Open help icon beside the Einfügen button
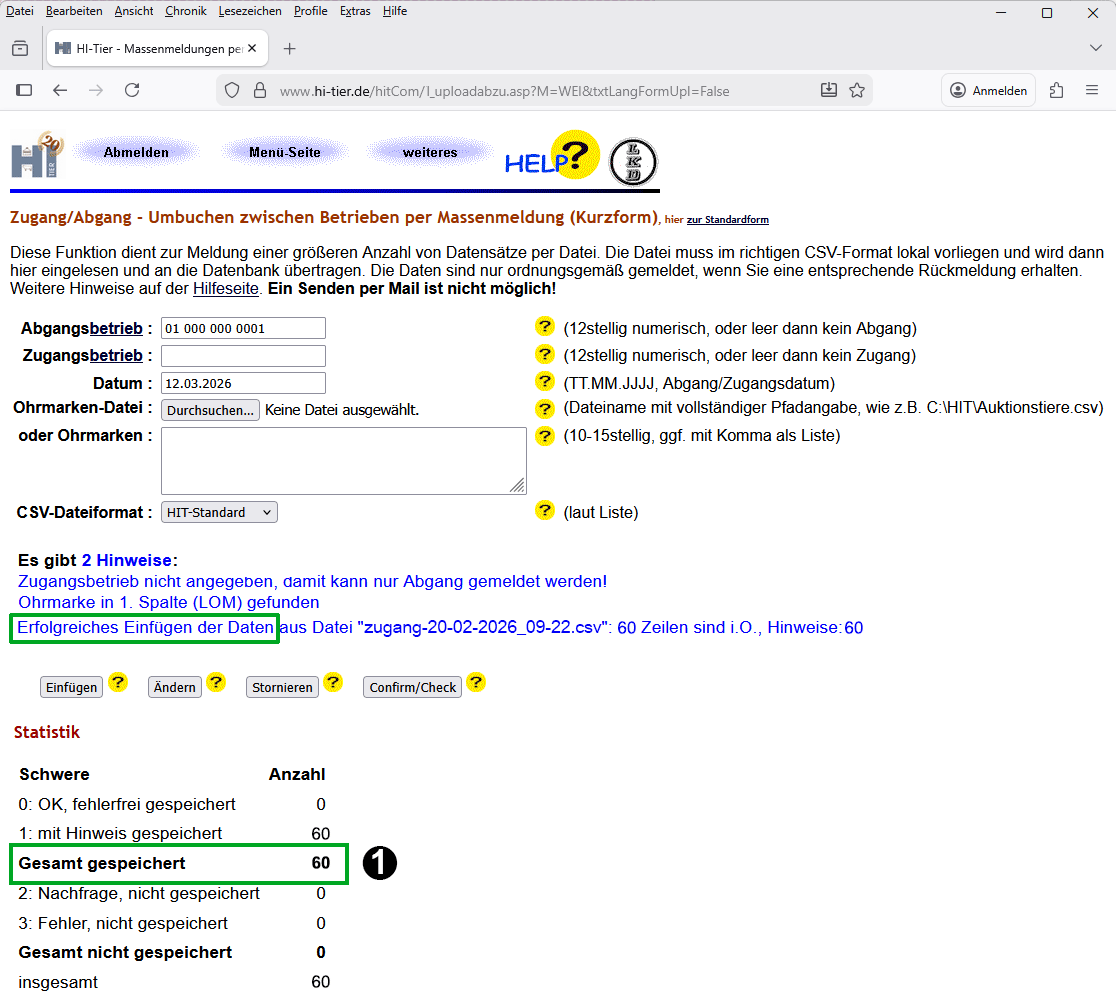Image resolution: width=1116 pixels, height=1004 pixels. tap(118, 683)
